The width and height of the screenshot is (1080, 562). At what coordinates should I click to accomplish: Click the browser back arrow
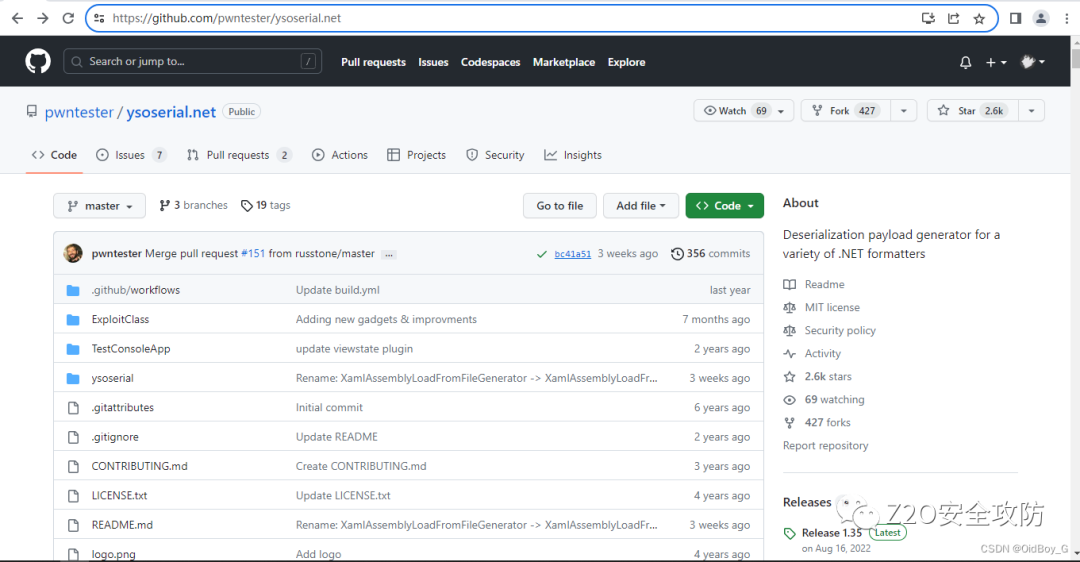pyautogui.click(x=17, y=18)
